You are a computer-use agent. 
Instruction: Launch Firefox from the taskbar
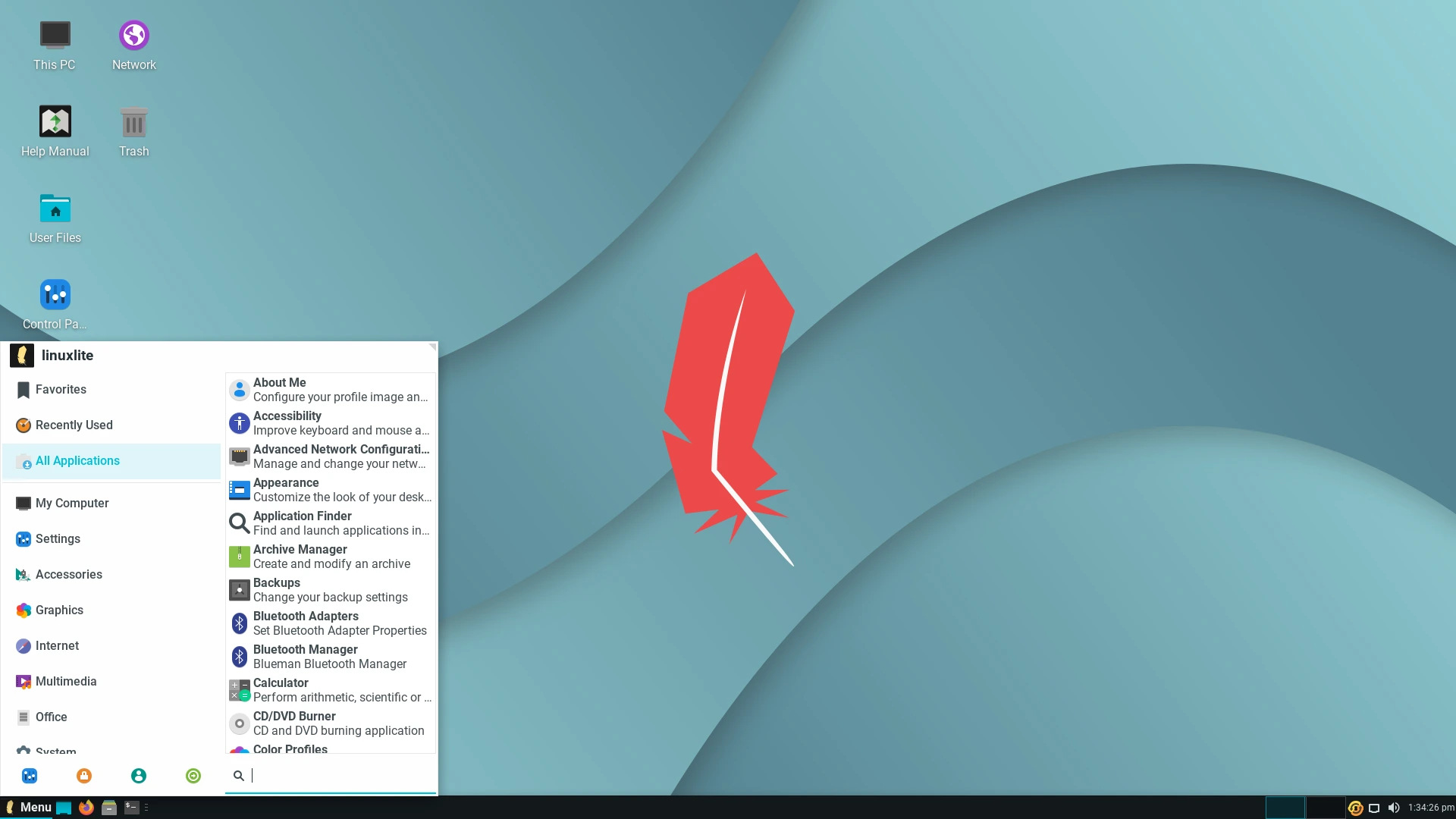click(x=86, y=808)
